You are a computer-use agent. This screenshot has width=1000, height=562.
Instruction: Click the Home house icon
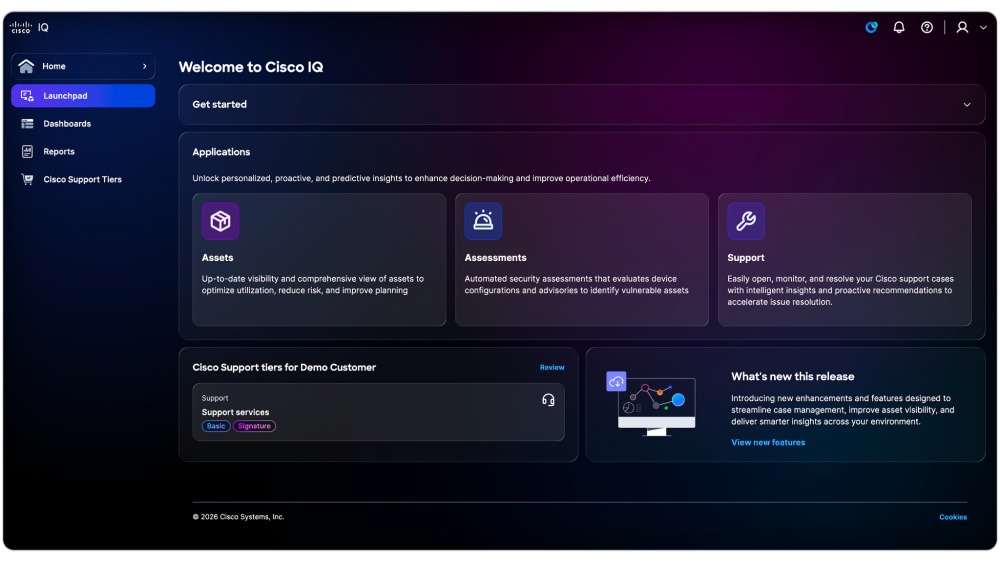[26, 66]
